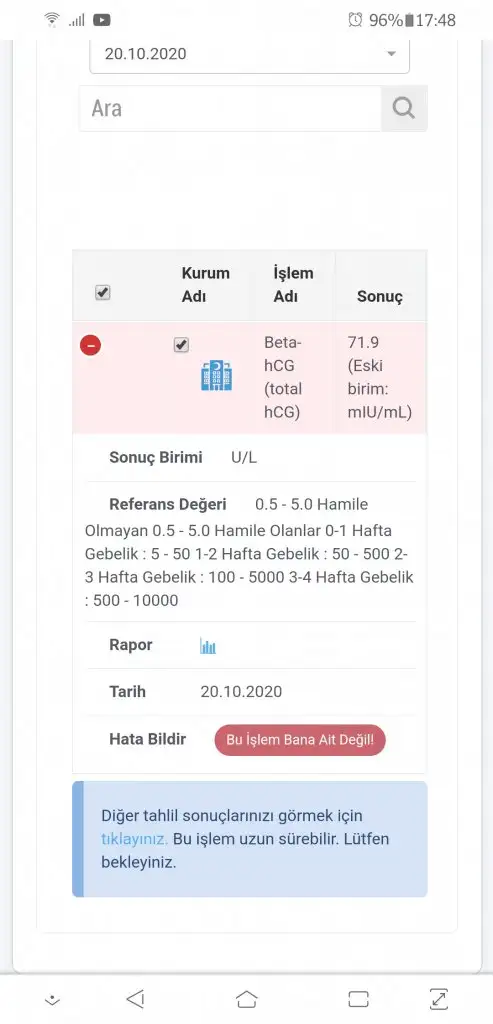Click the blue hospital building icon

216,376
